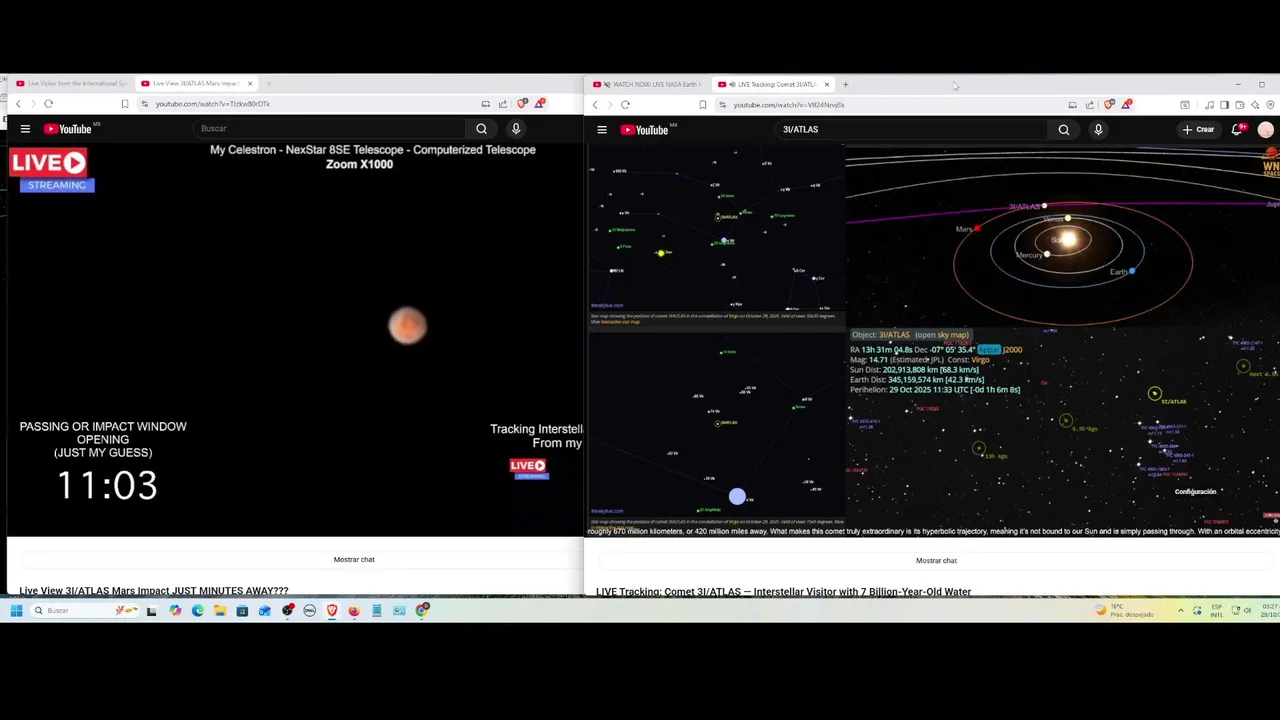Image resolution: width=1280 pixels, height=720 pixels.
Task: Click share icon in left address bar
Action: tap(503, 104)
